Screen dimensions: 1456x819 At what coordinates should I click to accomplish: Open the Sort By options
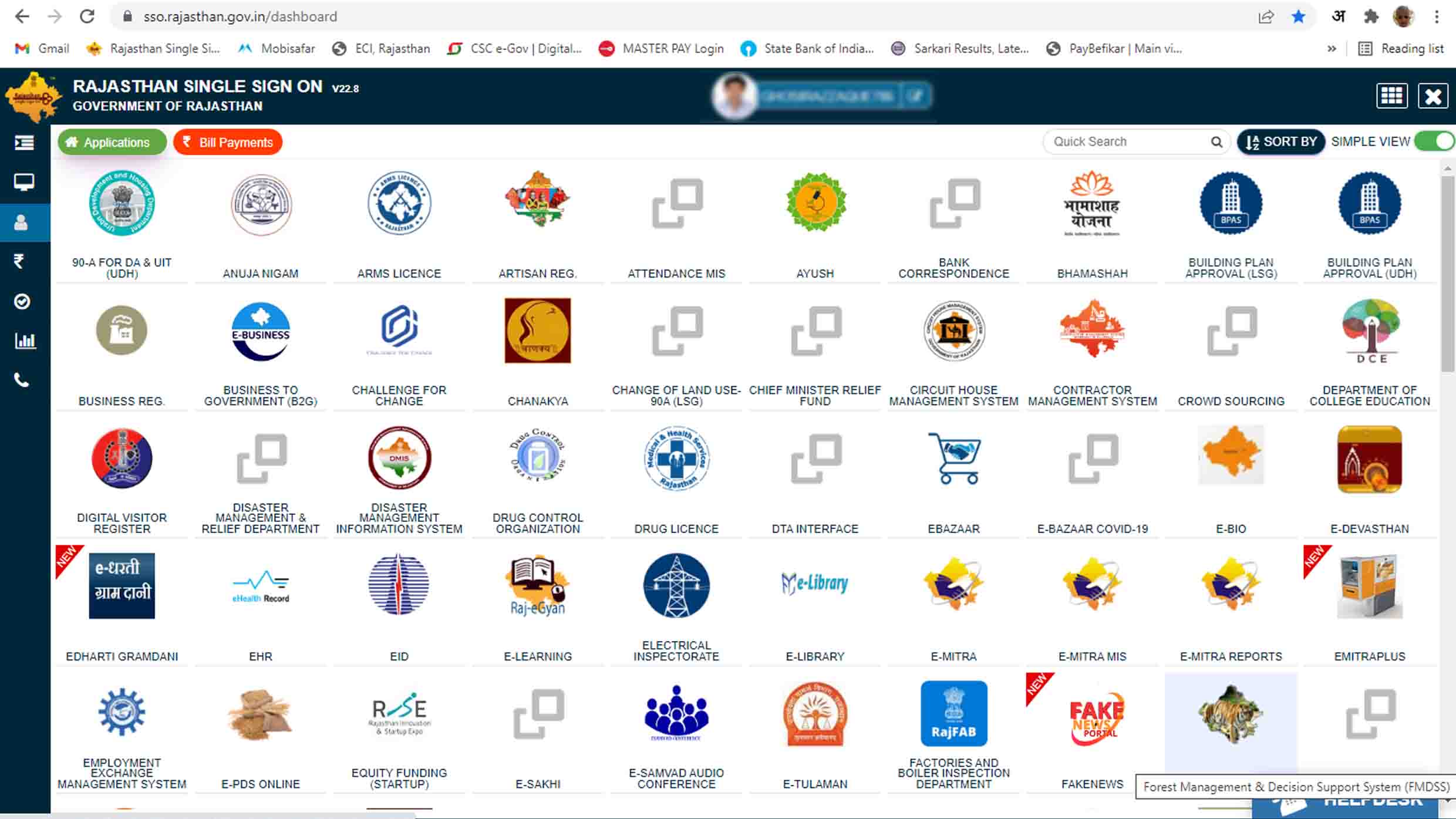coord(1281,142)
